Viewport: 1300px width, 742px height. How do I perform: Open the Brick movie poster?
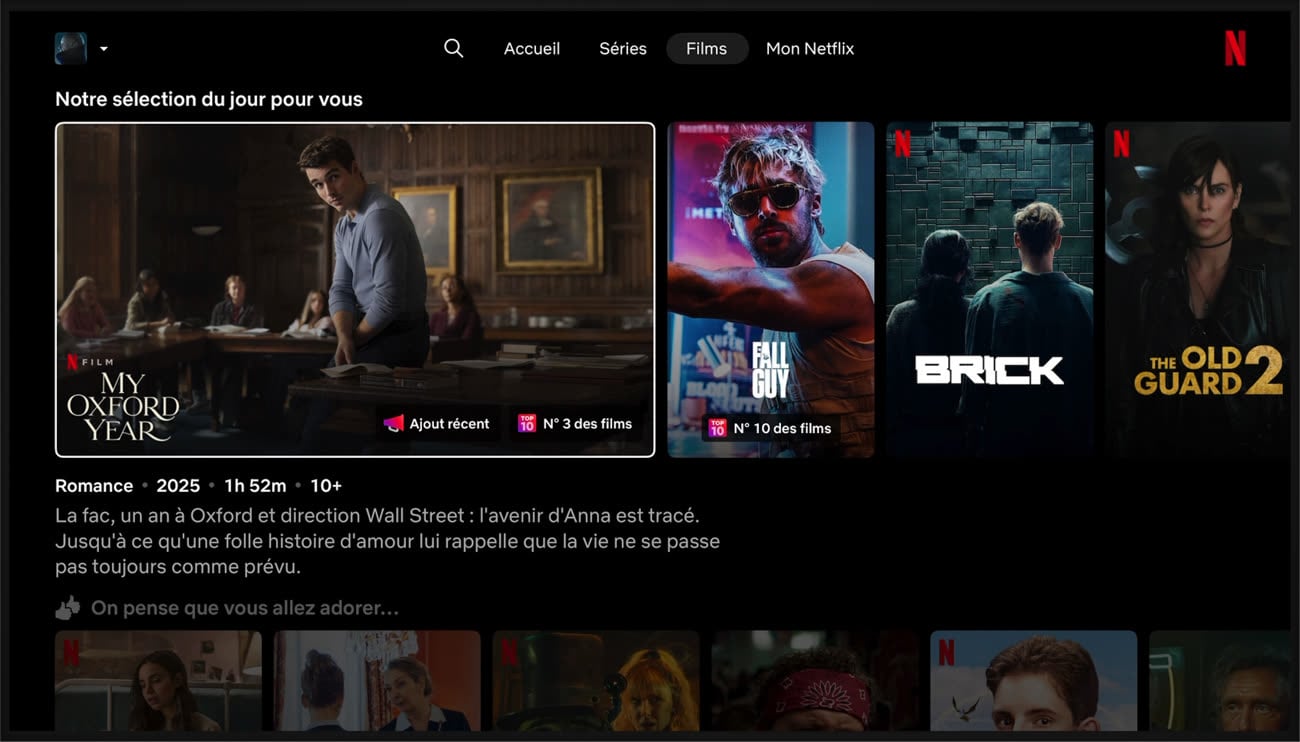pyautogui.click(x=990, y=289)
